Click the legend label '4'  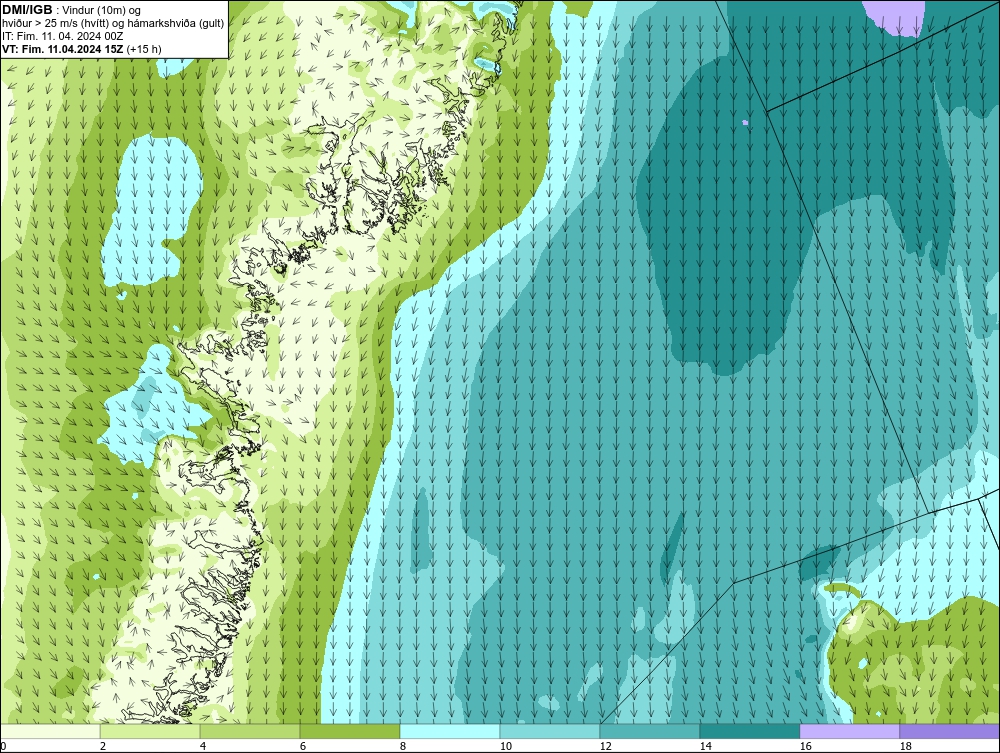[x=203, y=746]
